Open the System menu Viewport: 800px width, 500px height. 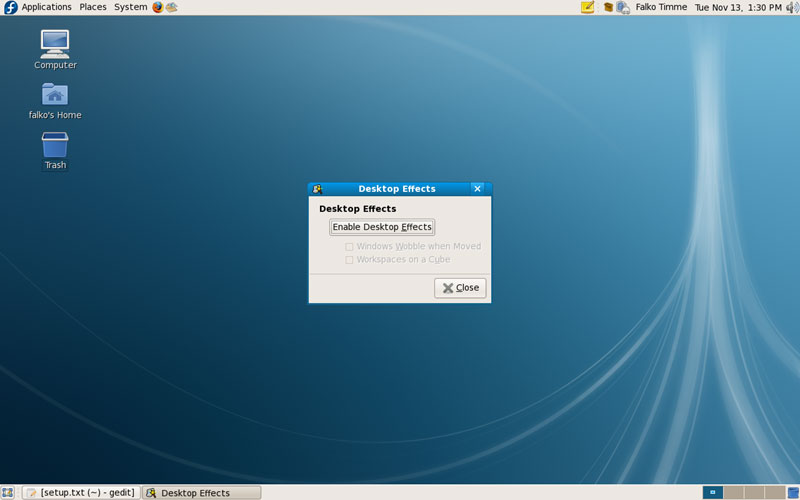point(131,7)
